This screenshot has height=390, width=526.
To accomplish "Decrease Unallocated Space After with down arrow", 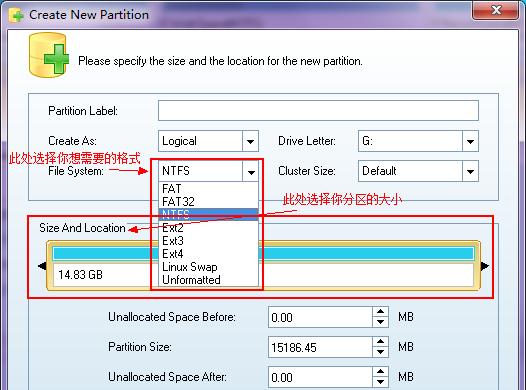I will tap(380, 382).
